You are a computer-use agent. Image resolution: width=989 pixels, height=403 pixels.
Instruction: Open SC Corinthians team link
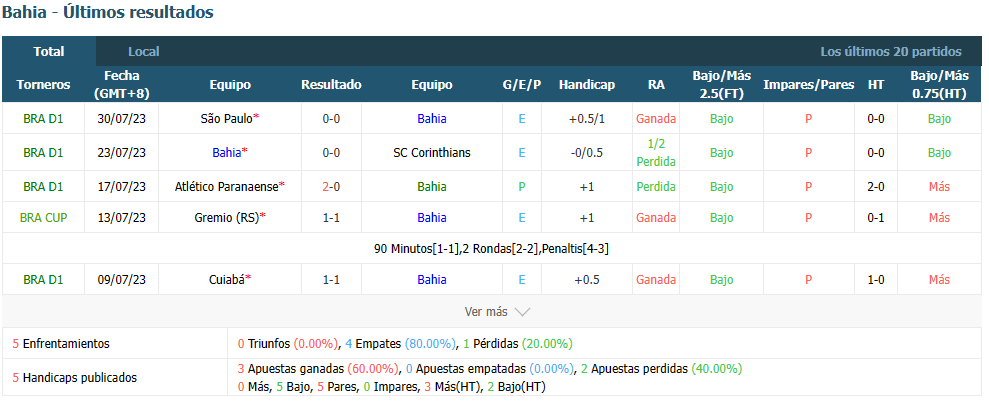pyautogui.click(x=431, y=153)
